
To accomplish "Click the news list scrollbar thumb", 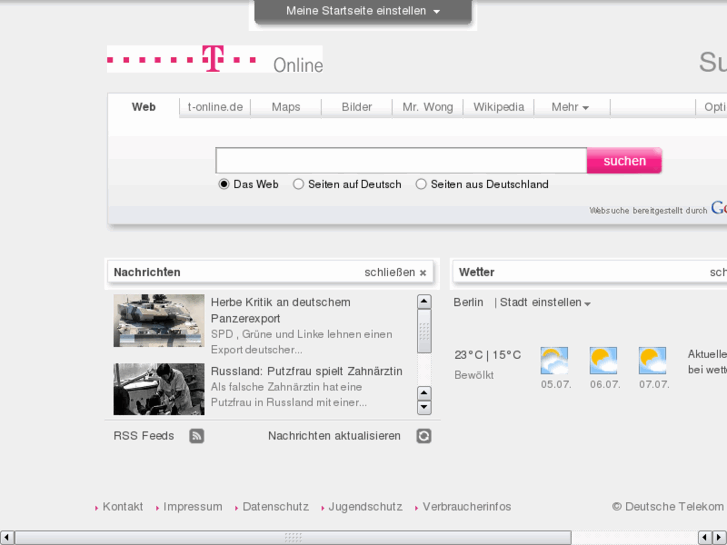I will [x=424, y=331].
